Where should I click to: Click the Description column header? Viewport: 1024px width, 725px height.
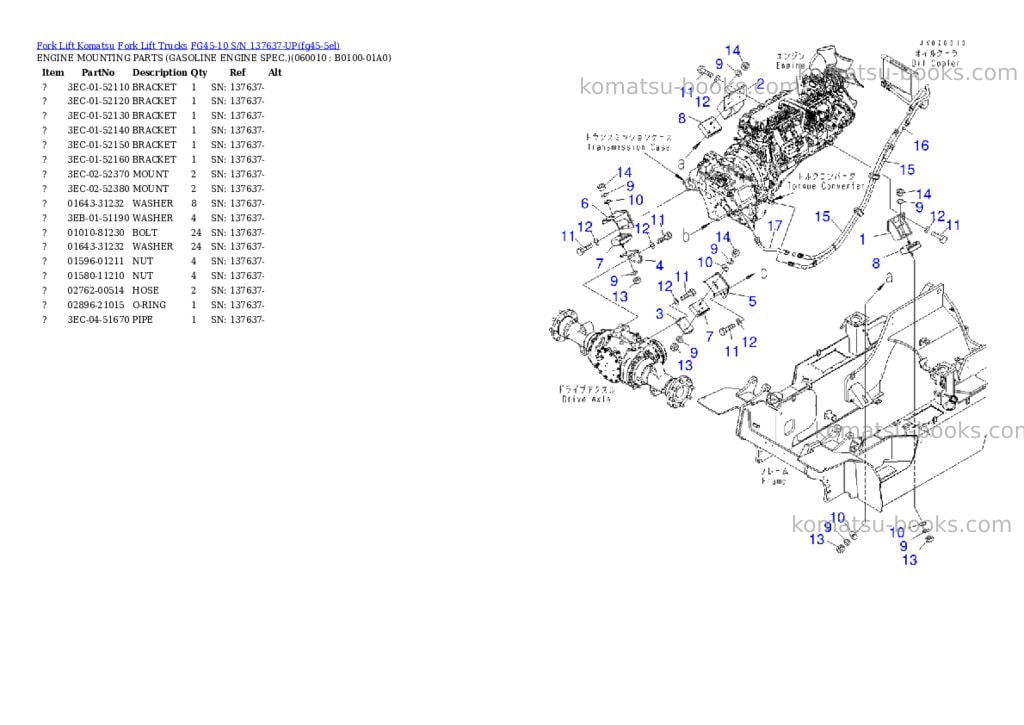tap(159, 72)
